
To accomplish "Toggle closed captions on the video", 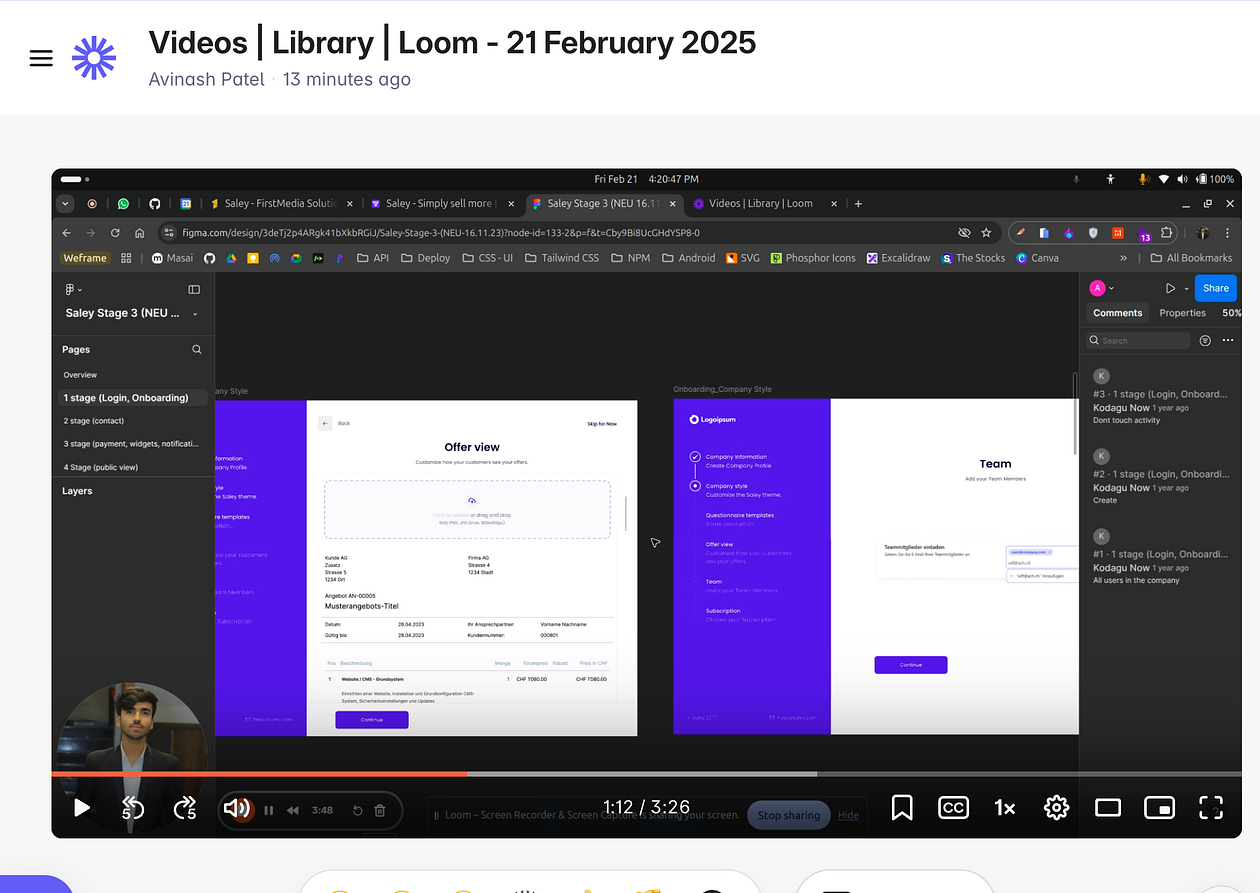I will (953, 807).
